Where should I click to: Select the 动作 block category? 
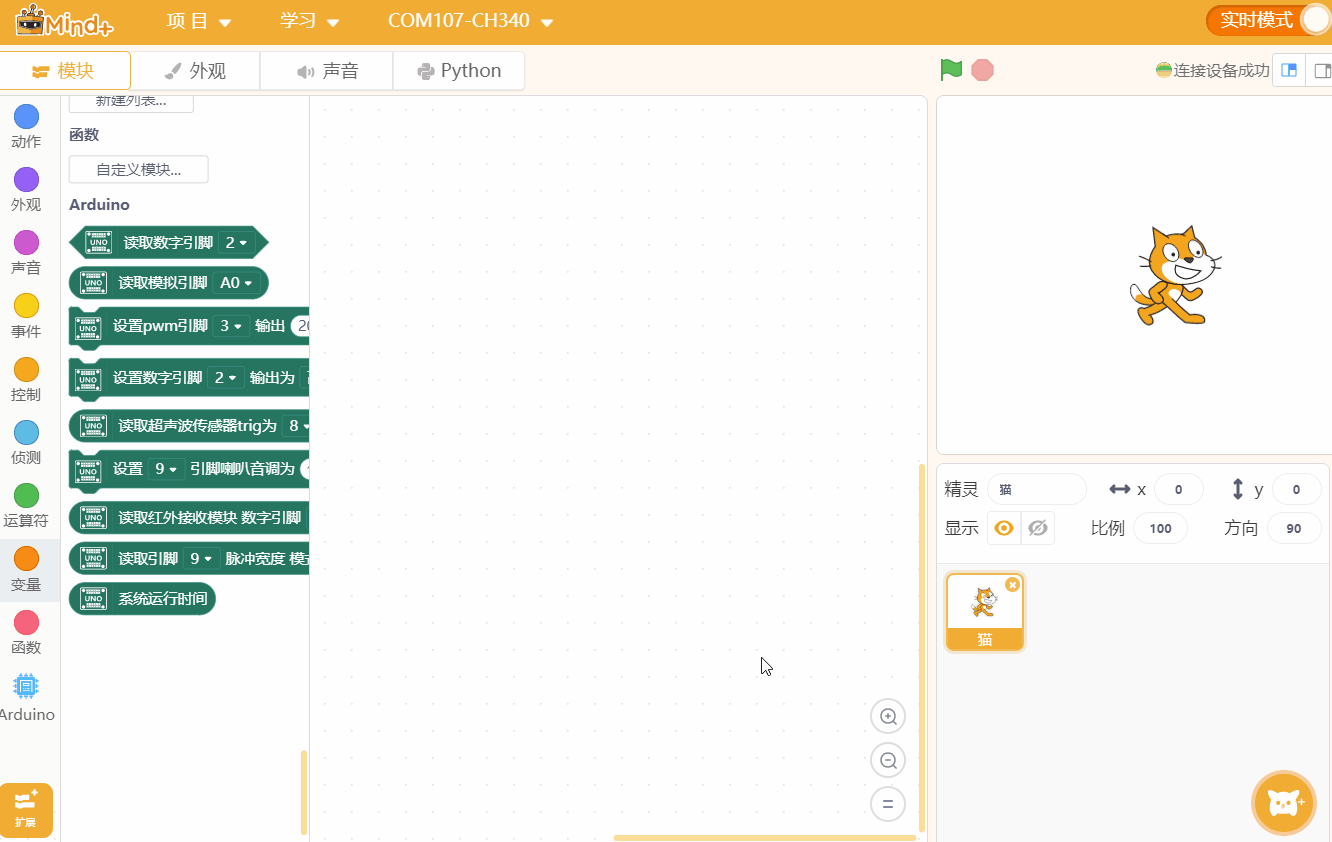[26, 127]
